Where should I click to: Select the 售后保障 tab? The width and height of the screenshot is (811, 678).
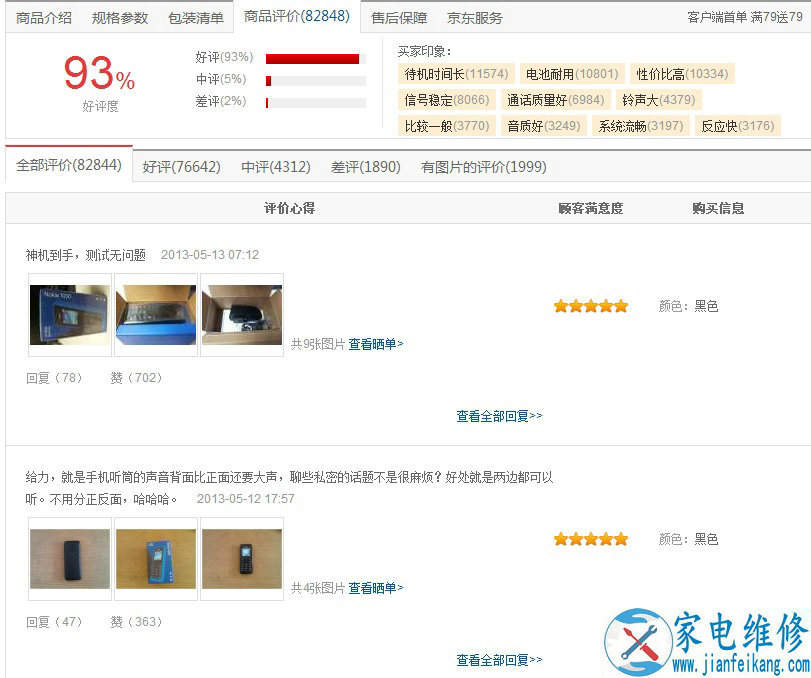point(399,18)
